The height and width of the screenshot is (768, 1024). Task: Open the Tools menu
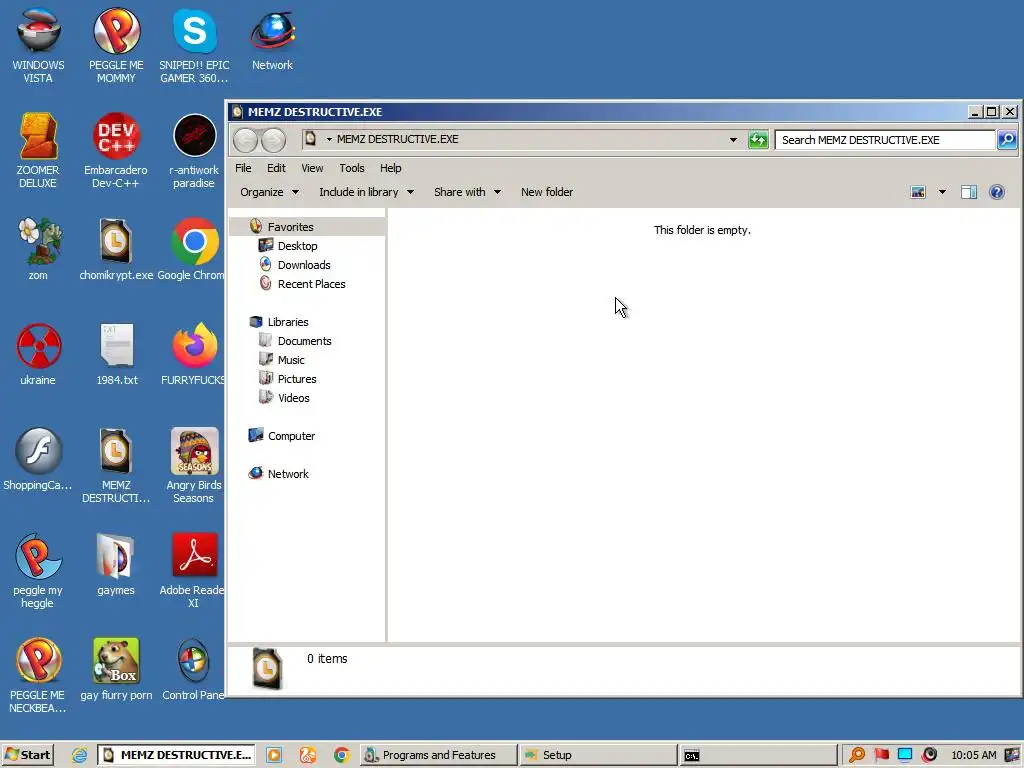352,168
